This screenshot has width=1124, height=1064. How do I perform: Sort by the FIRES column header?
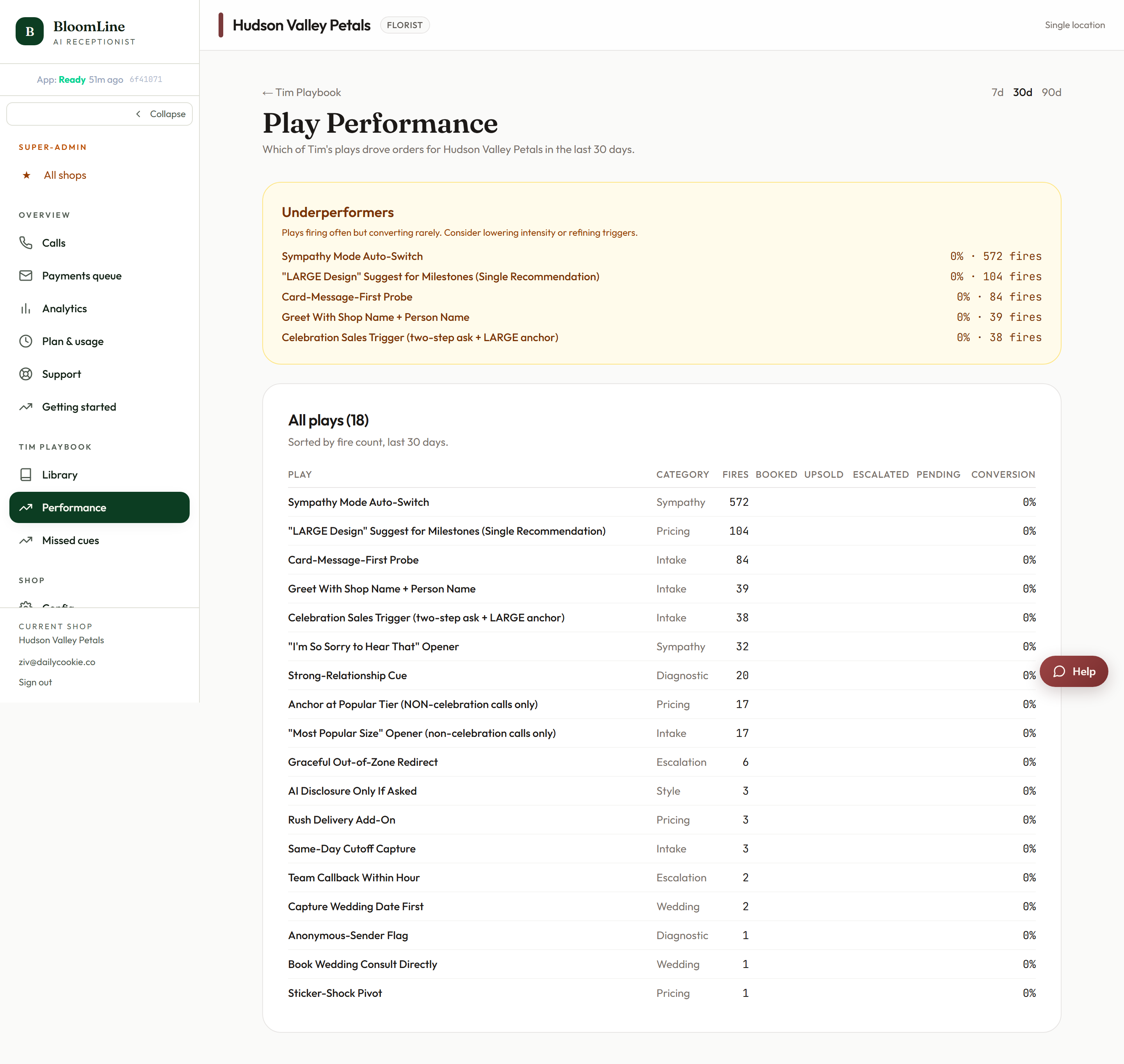735,475
